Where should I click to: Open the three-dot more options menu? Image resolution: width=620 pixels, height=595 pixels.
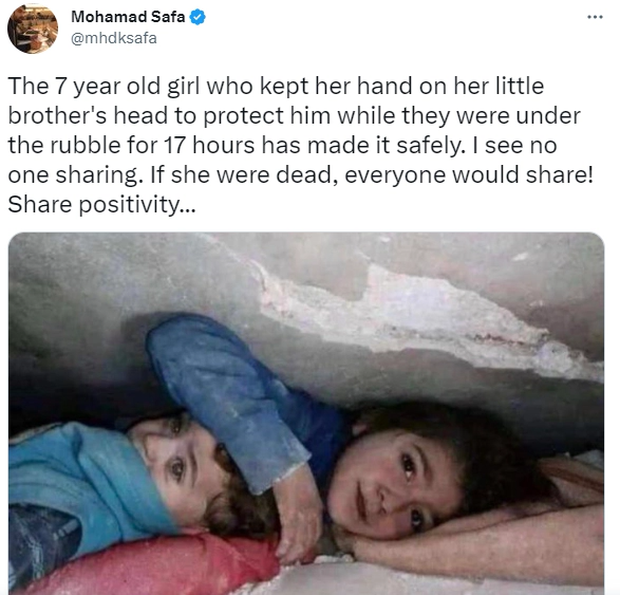pyautogui.click(x=595, y=17)
